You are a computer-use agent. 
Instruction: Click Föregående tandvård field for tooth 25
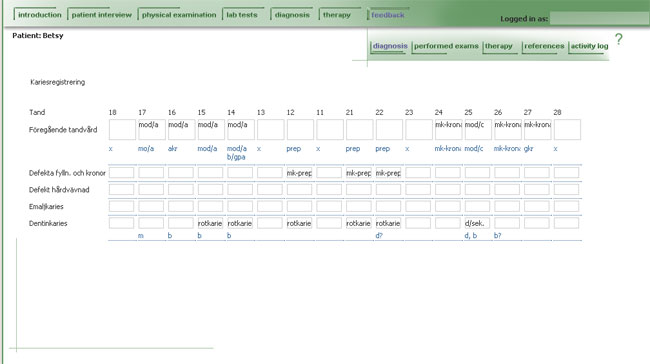(x=478, y=129)
